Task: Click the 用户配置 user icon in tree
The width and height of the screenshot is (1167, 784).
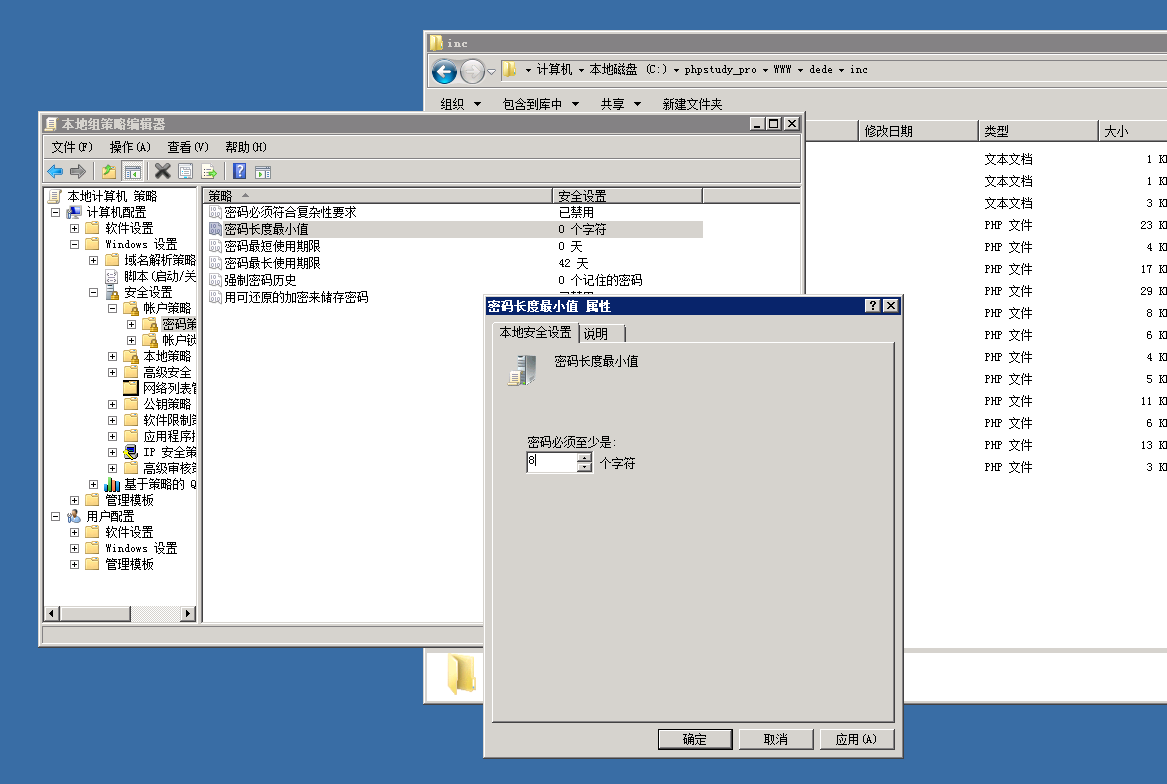Action: pyautogui.click(x=74, y=516)
